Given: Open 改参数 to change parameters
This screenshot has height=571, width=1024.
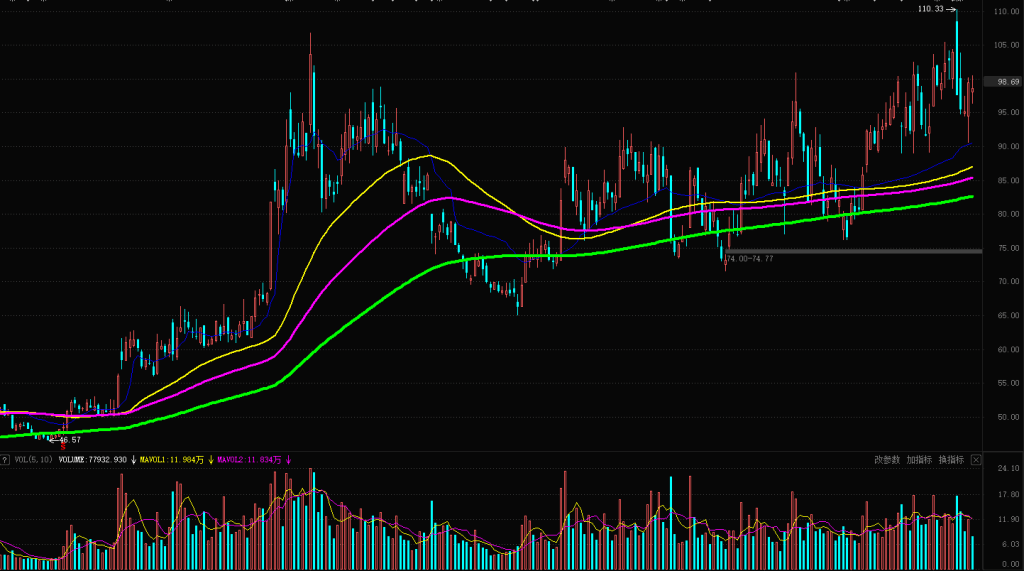Looking at the screenshot, I should pyautogui.click(x=887, y=460).
